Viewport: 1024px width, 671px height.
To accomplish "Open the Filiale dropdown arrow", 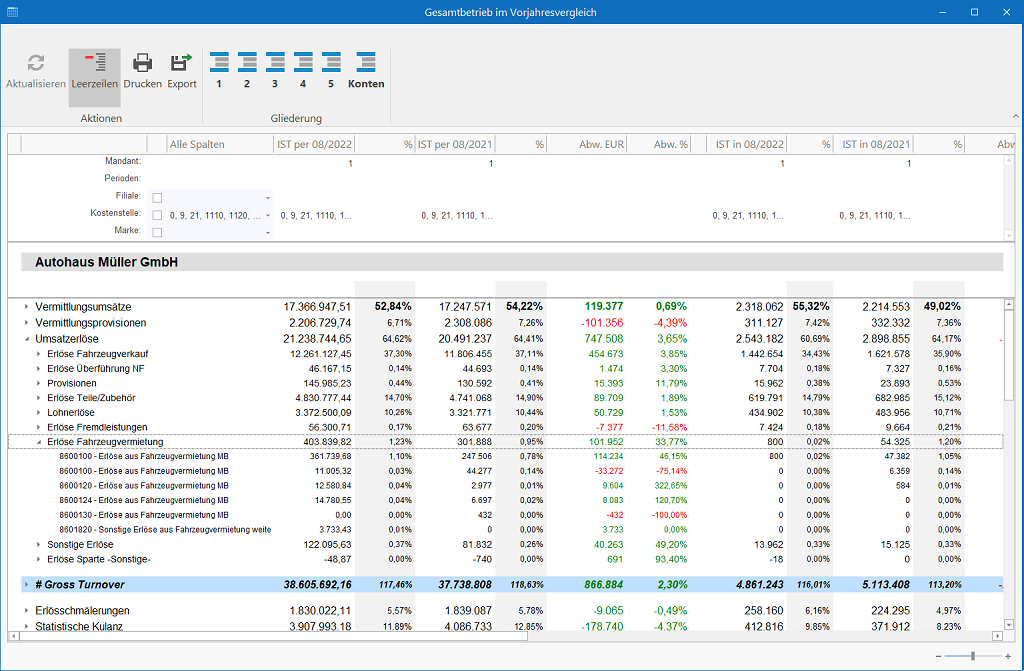I will (x=268, y=198).
